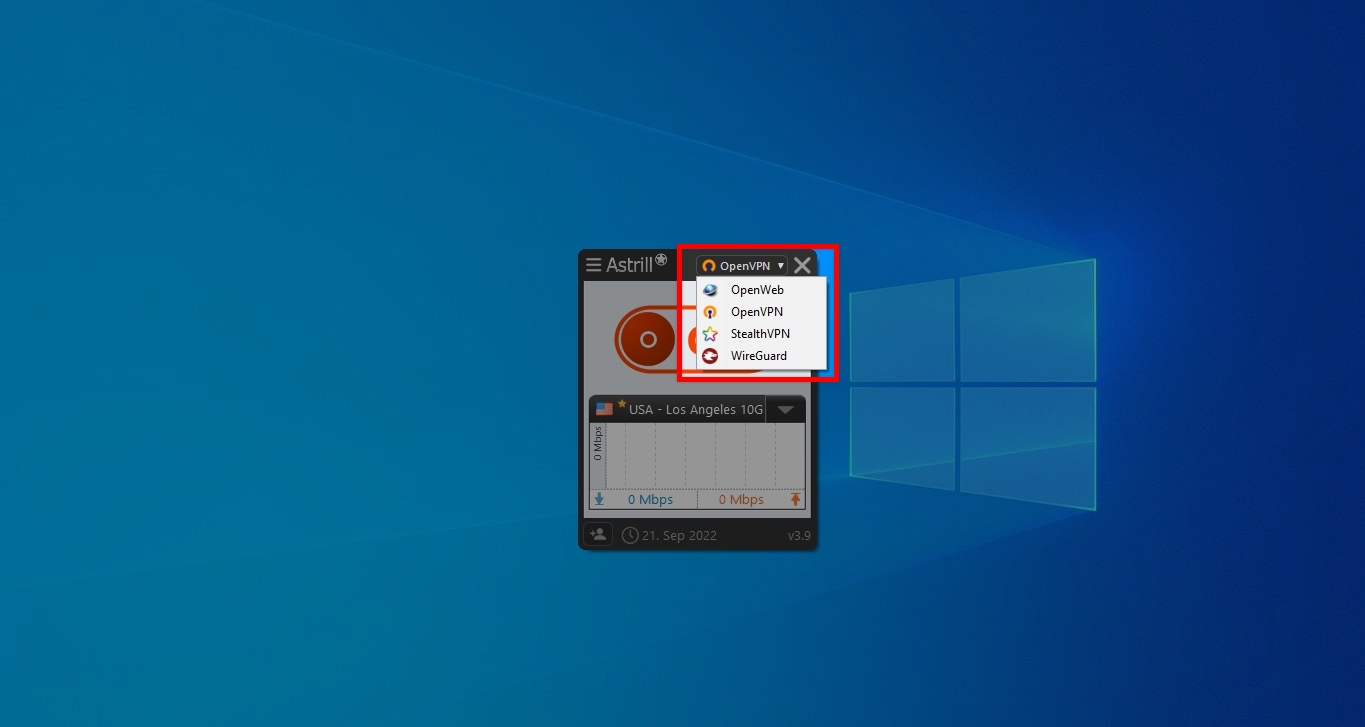
Task: Select OpenVPN from protocol list
Action: pyautogui.click(x=762, y=312)
